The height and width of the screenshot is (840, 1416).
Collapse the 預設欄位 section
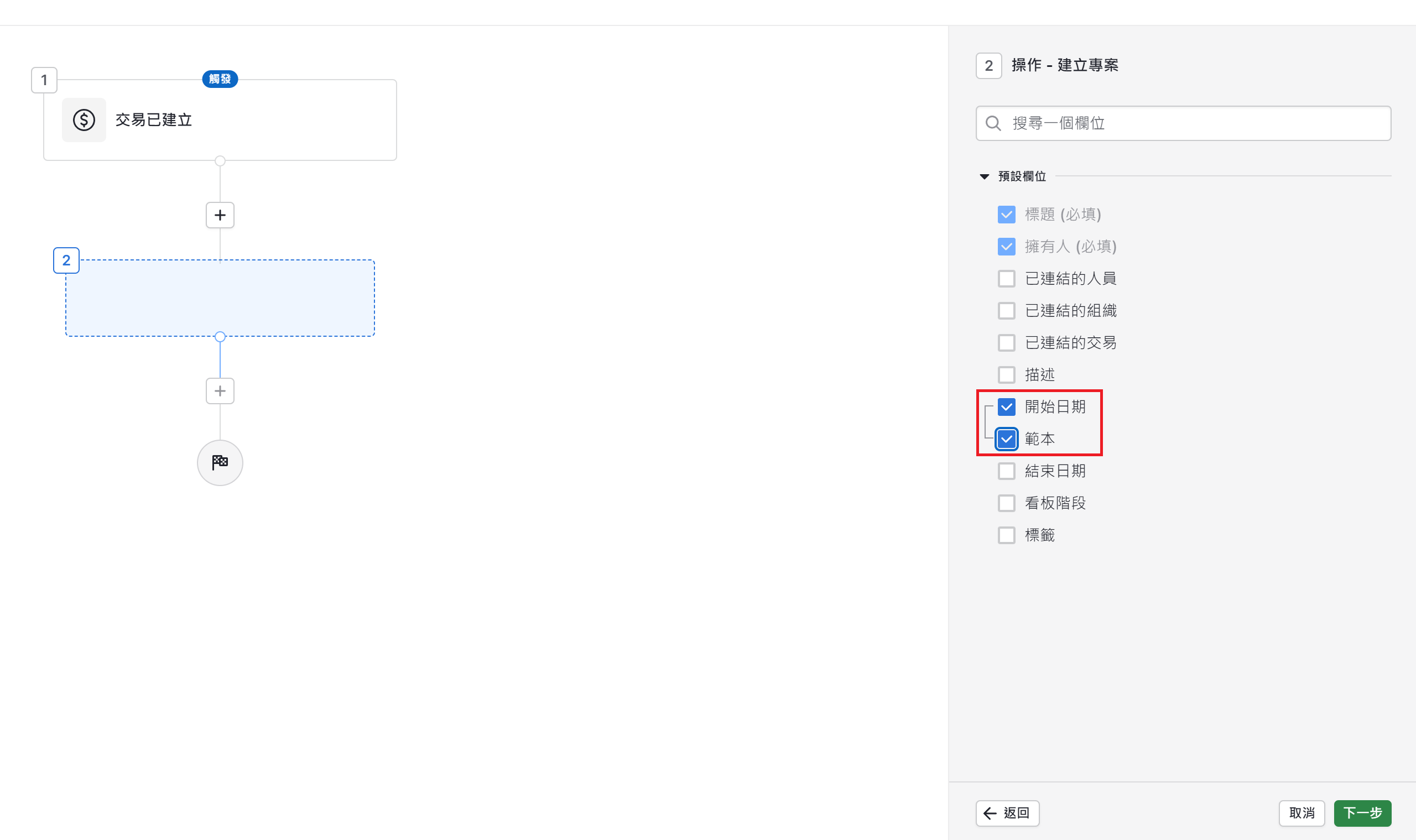pyautogui.click(x=985, y=176)
